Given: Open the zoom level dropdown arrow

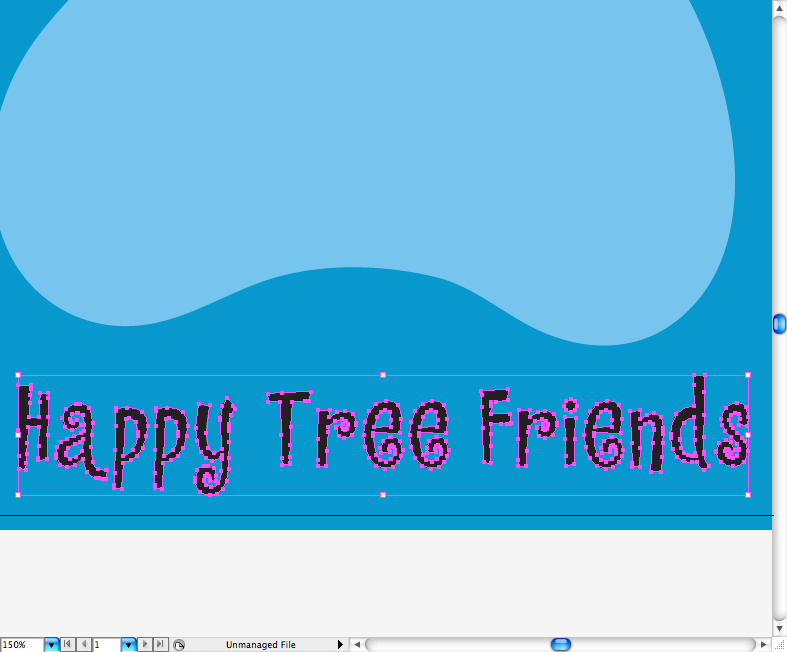Looking at the screenshot, I should click(52, 645).
